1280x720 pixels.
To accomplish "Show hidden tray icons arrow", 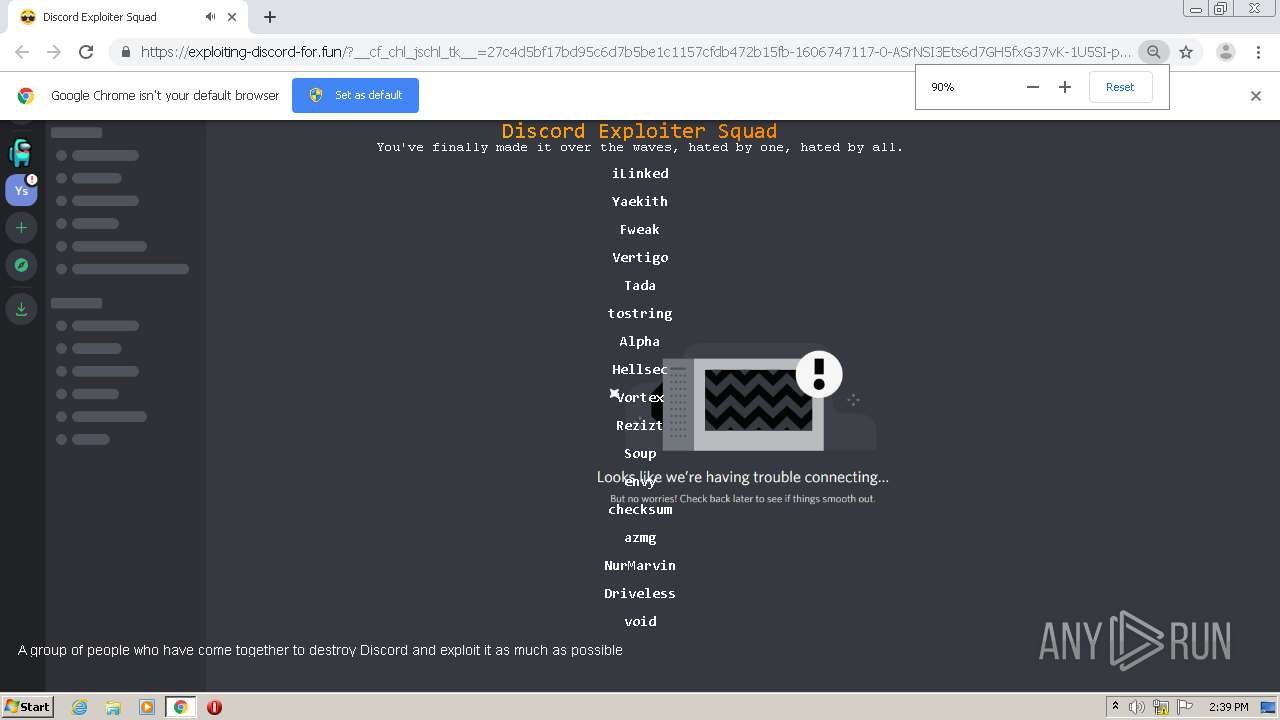I will [x=1115, y=707].
